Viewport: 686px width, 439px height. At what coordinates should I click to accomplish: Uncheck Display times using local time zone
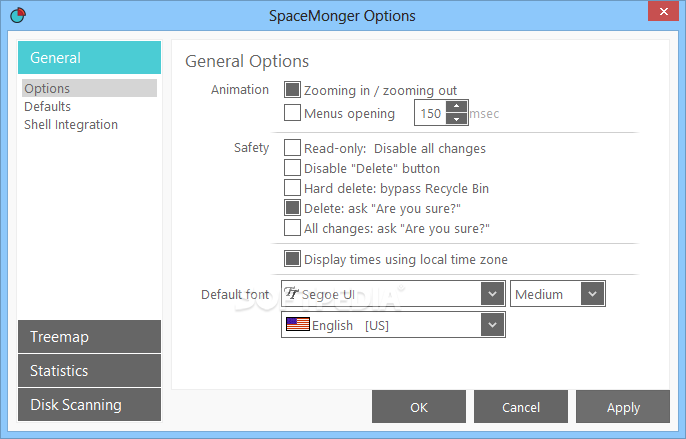pos(292,259)
